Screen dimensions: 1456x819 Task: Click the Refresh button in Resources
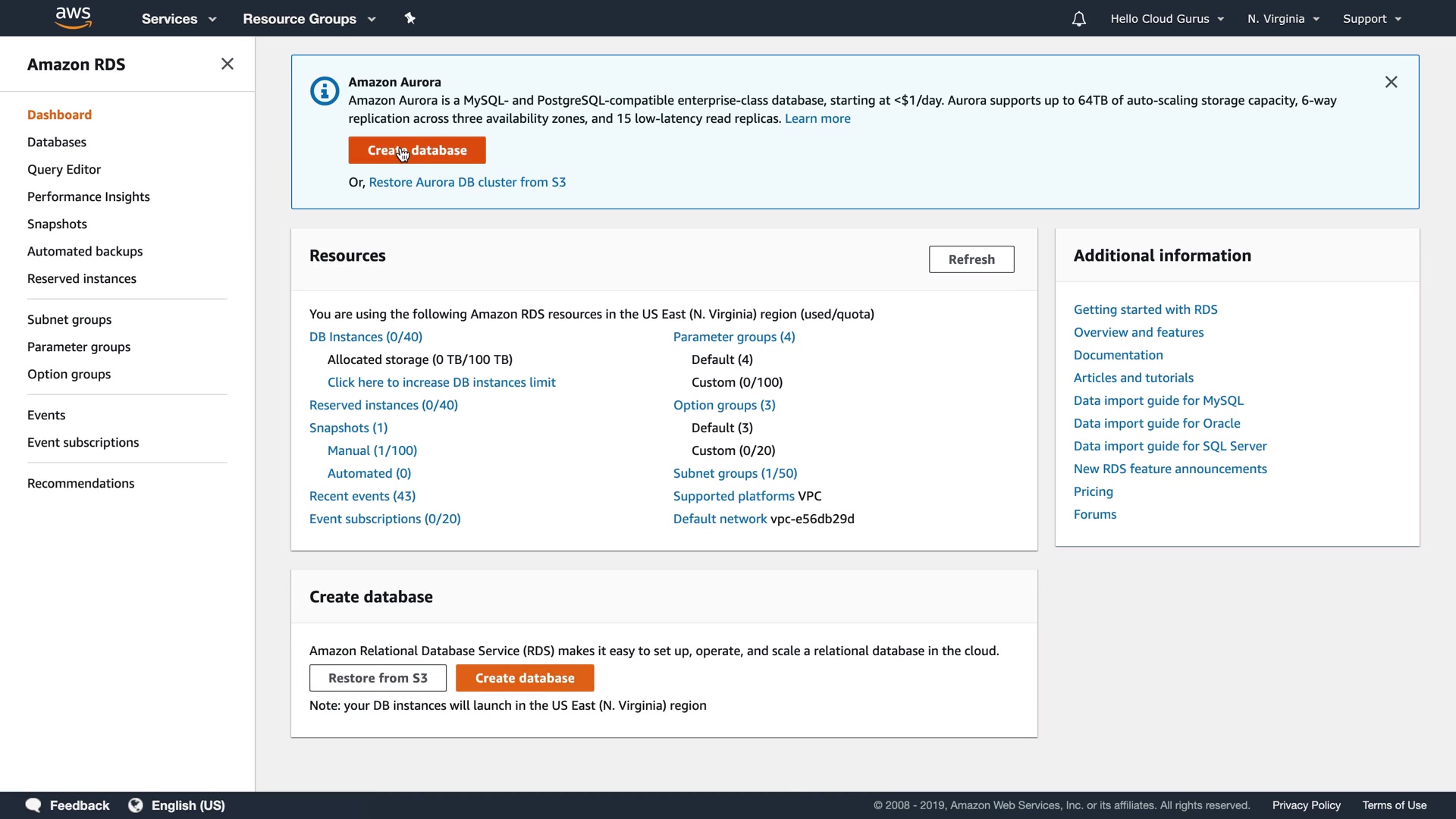(971, 259)
